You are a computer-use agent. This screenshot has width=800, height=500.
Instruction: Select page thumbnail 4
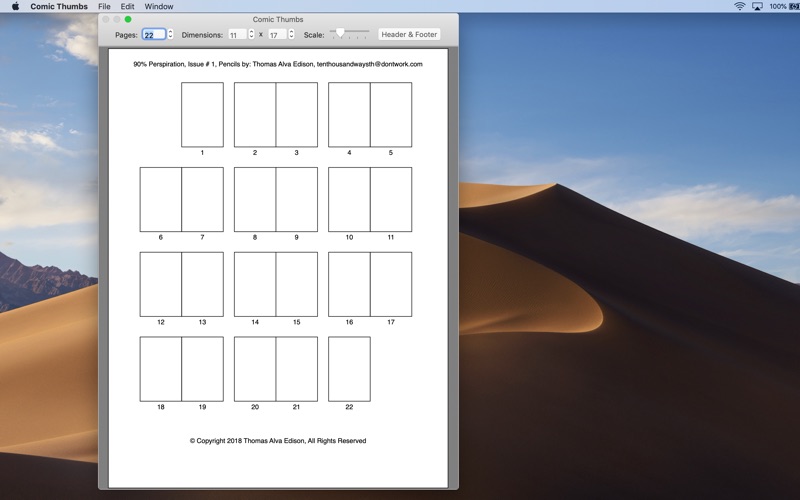(349, 115)
